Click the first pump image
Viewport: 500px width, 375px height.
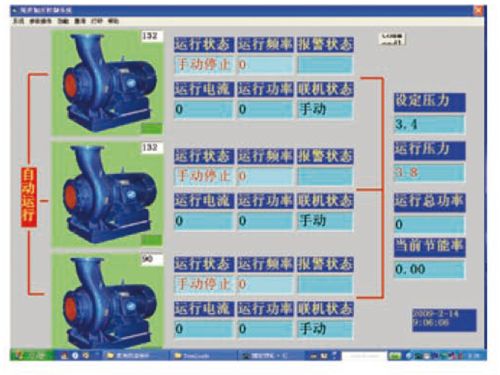point(107,83)
